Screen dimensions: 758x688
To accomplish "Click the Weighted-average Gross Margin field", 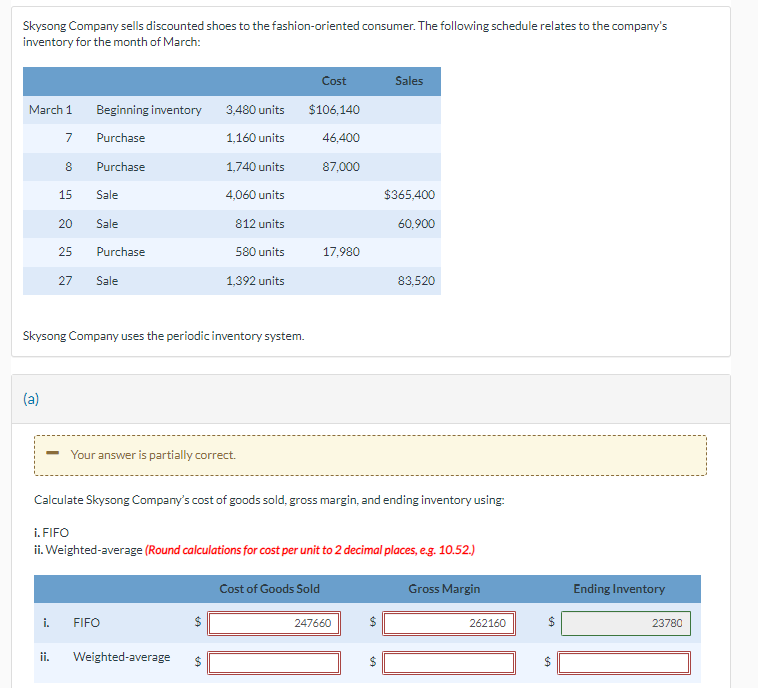I will pos(449,662).
